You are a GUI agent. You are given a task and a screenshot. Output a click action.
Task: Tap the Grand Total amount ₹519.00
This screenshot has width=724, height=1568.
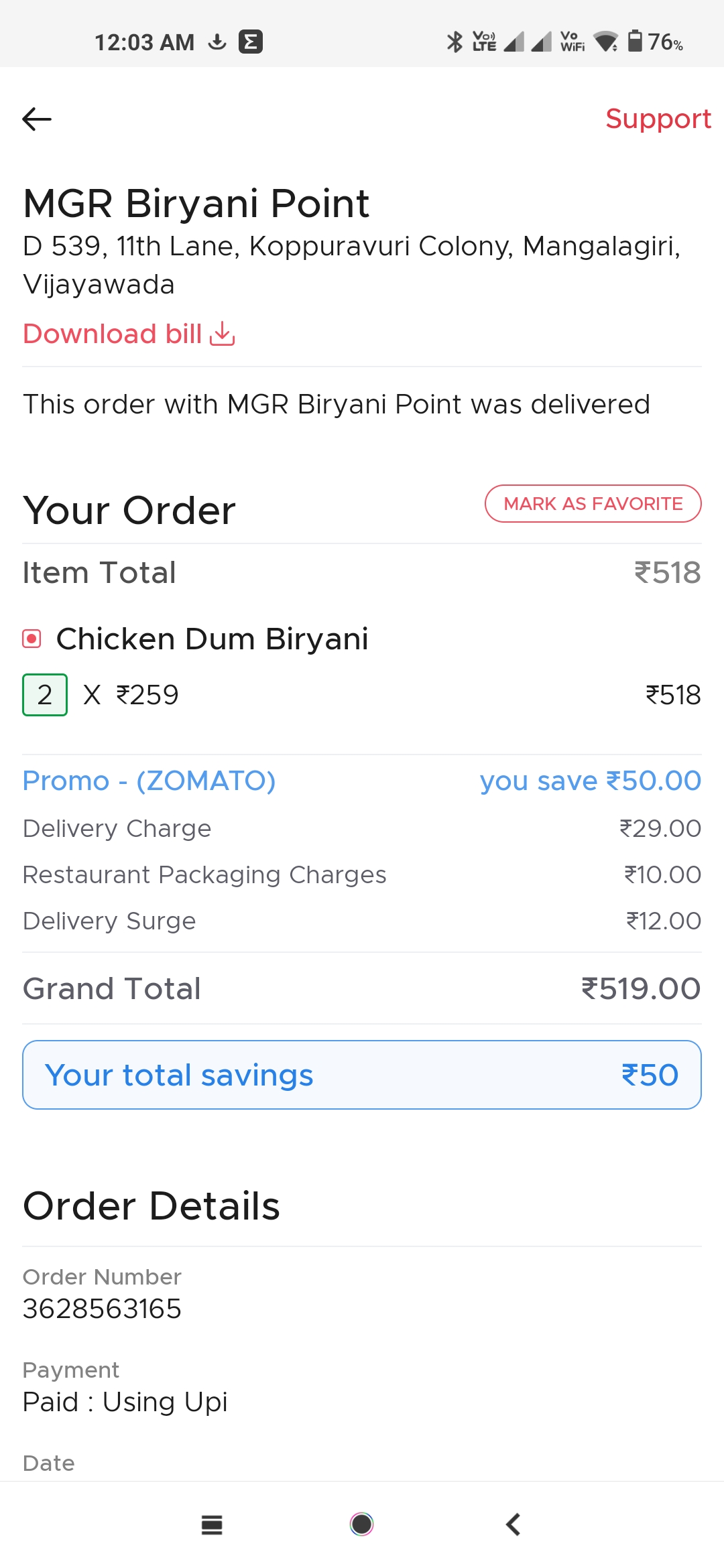point(641,988)
